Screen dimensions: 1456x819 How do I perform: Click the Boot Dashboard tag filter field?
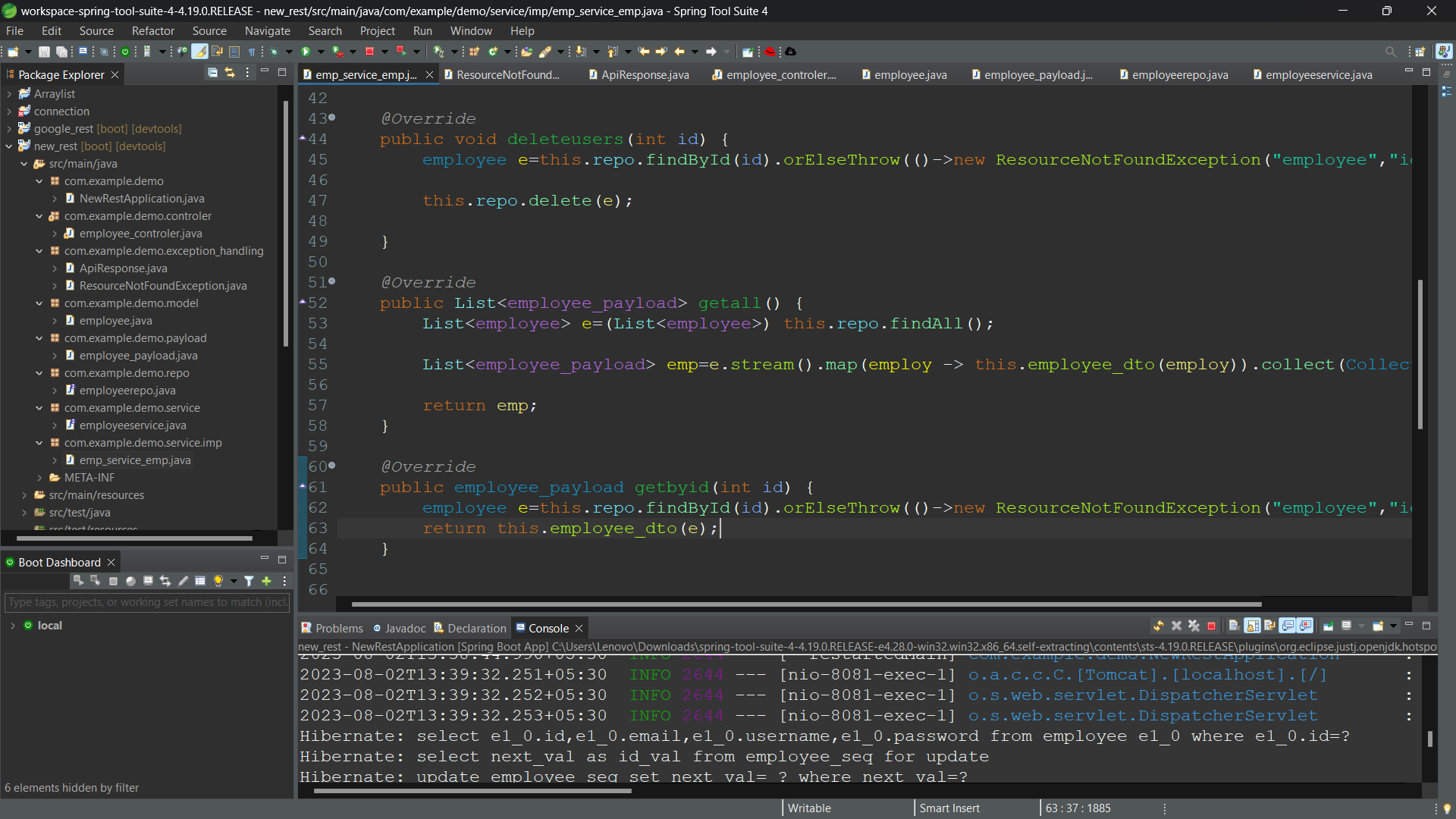[147, 602]
